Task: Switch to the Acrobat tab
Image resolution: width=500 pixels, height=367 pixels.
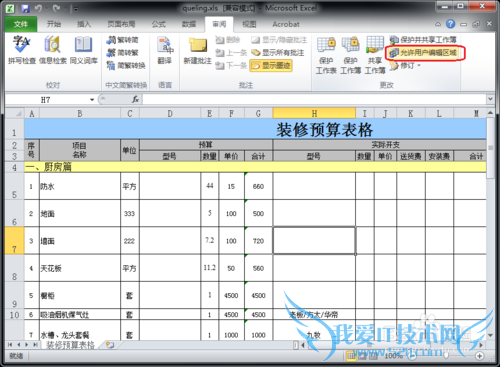Action: pos(286,24)
